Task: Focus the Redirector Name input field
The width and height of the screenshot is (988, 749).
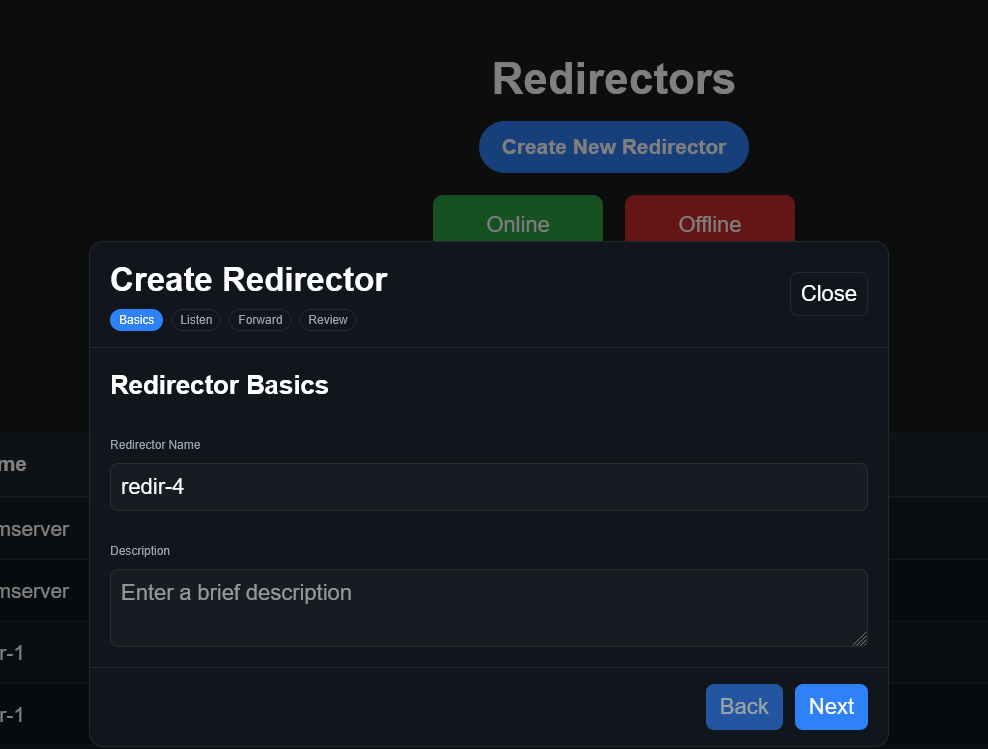Action: [489, 487]
